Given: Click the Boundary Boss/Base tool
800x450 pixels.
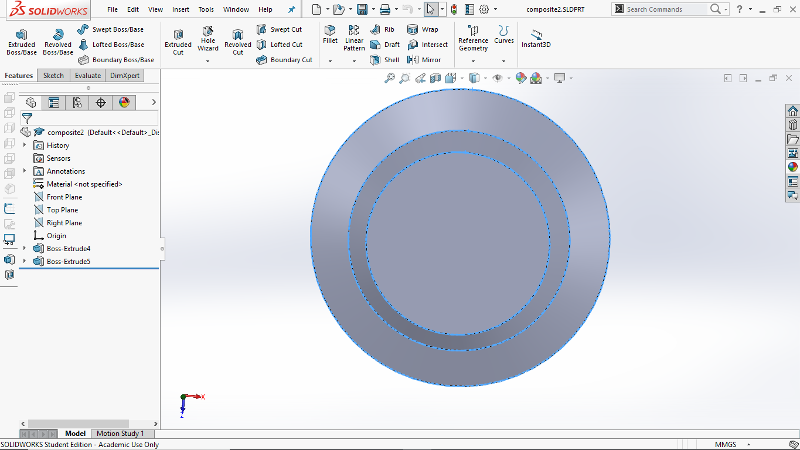Looking at the screenshot, I should 116,60.
